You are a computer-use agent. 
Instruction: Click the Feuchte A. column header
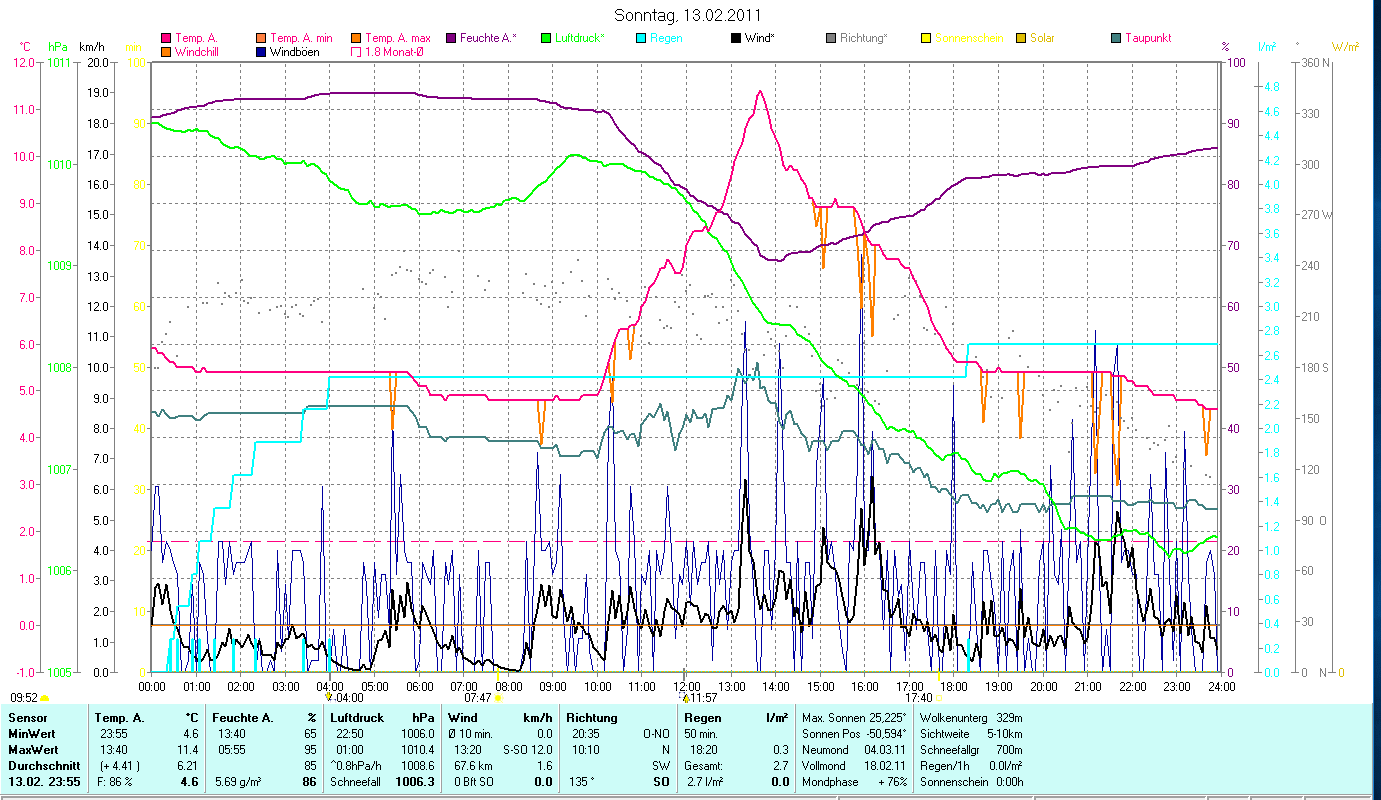(242, 717)
